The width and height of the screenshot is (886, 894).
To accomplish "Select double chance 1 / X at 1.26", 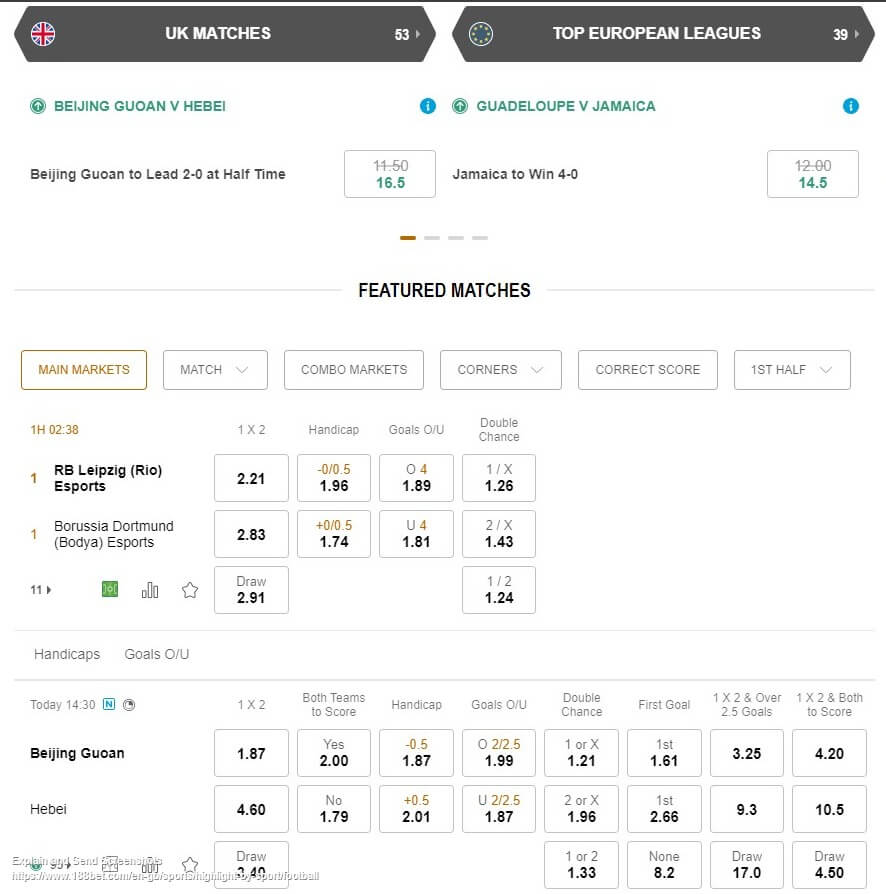I will tap(499, 478).
